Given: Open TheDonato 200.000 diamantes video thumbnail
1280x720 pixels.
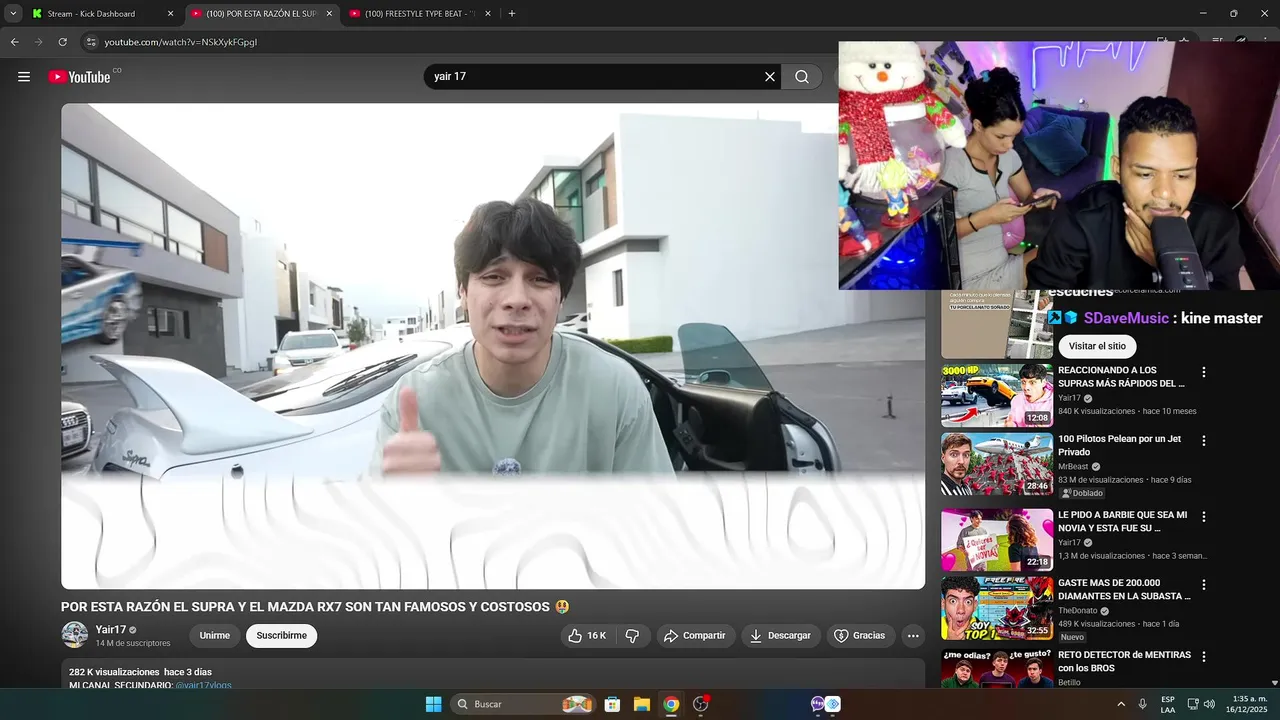Looking at the screenshot, I should click(997, 608).
